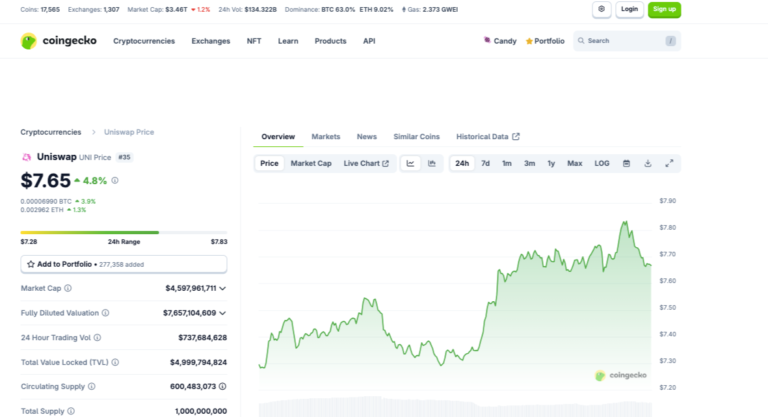The image size is (768, 417).
Task: Open the NFT nav dropdown
Action: point(254,41)
